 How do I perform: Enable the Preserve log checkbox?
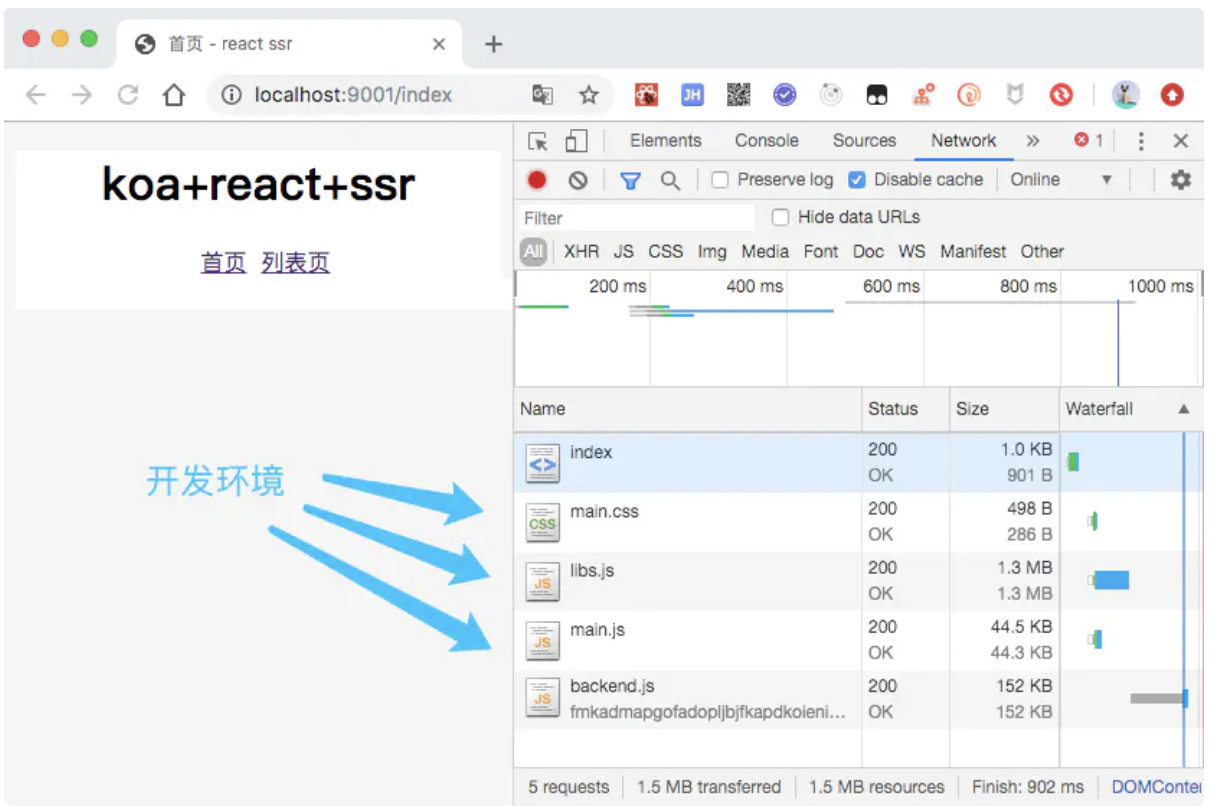click(719, 180)
